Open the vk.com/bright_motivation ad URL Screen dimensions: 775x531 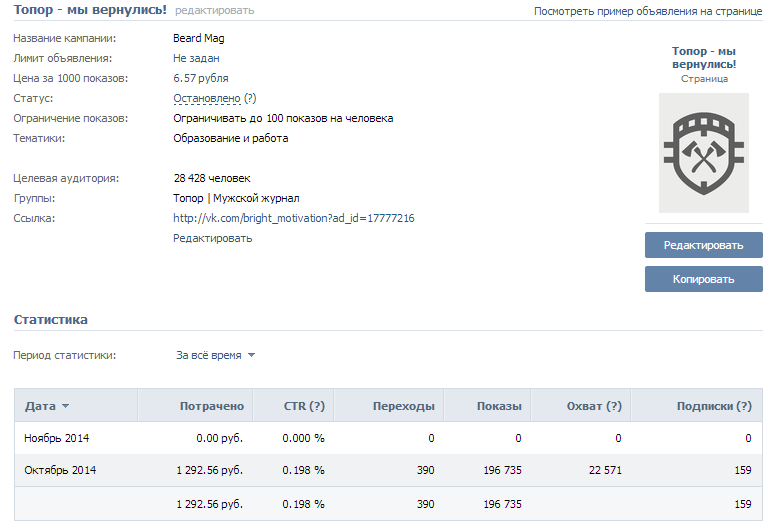293,218
